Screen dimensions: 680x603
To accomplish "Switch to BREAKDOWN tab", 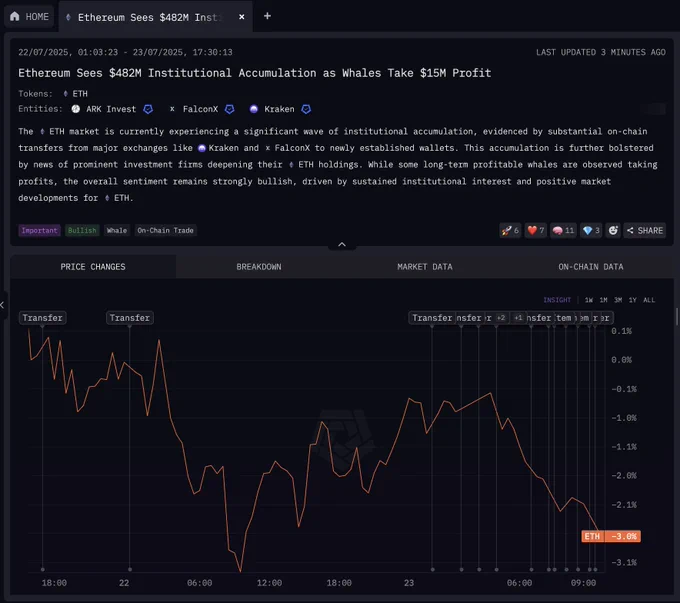I will (x=258, y=267).
